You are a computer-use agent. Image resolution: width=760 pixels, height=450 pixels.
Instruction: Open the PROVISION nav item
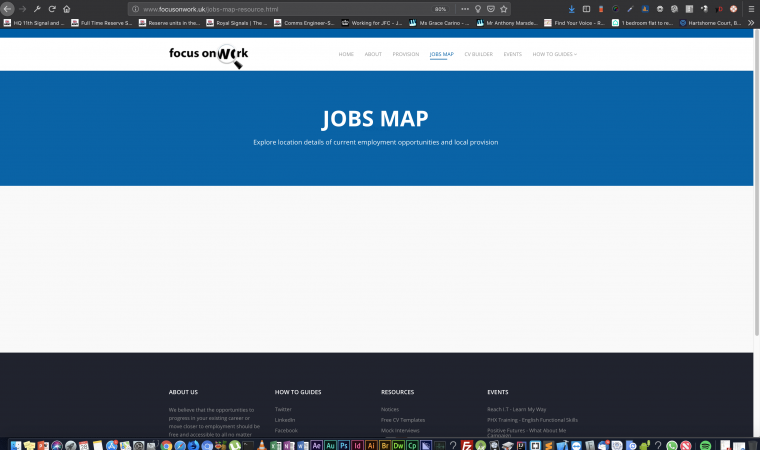point(406,54)
